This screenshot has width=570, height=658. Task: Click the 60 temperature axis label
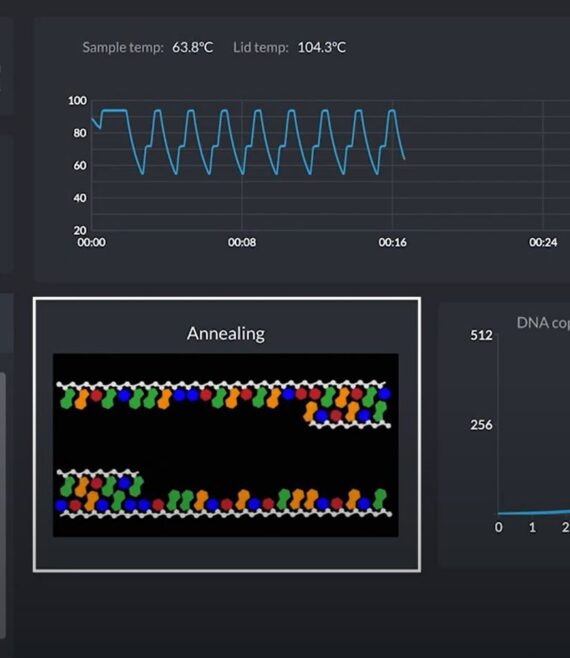(80, 165)
